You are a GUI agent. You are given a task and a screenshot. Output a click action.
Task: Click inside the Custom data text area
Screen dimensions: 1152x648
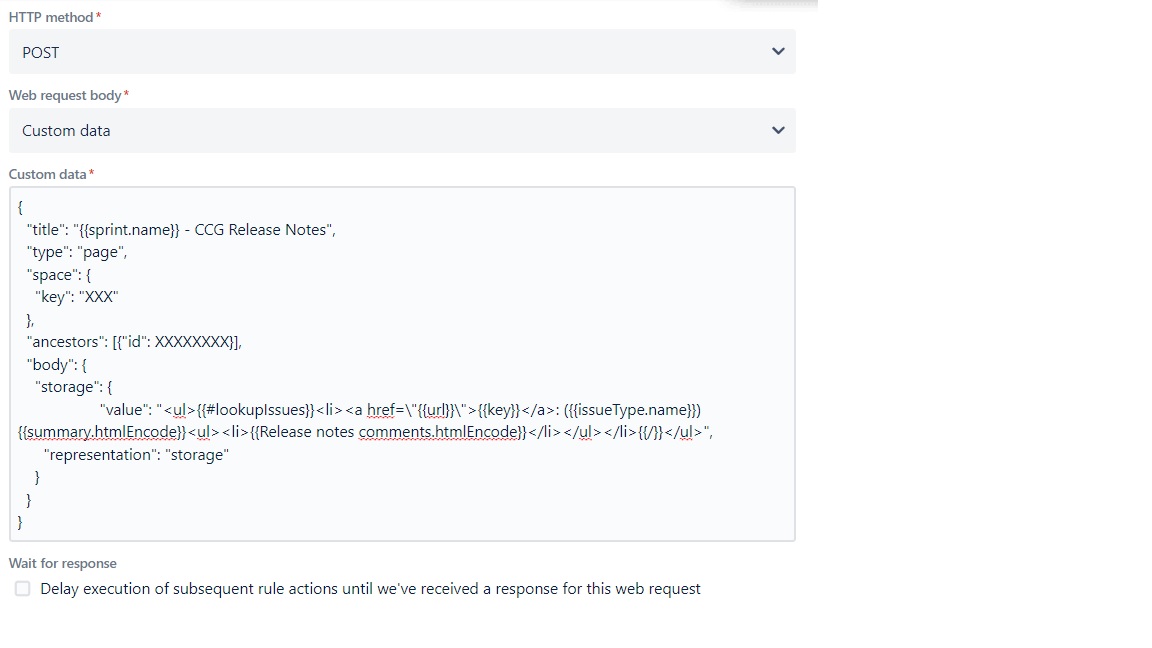click(402, 364)
